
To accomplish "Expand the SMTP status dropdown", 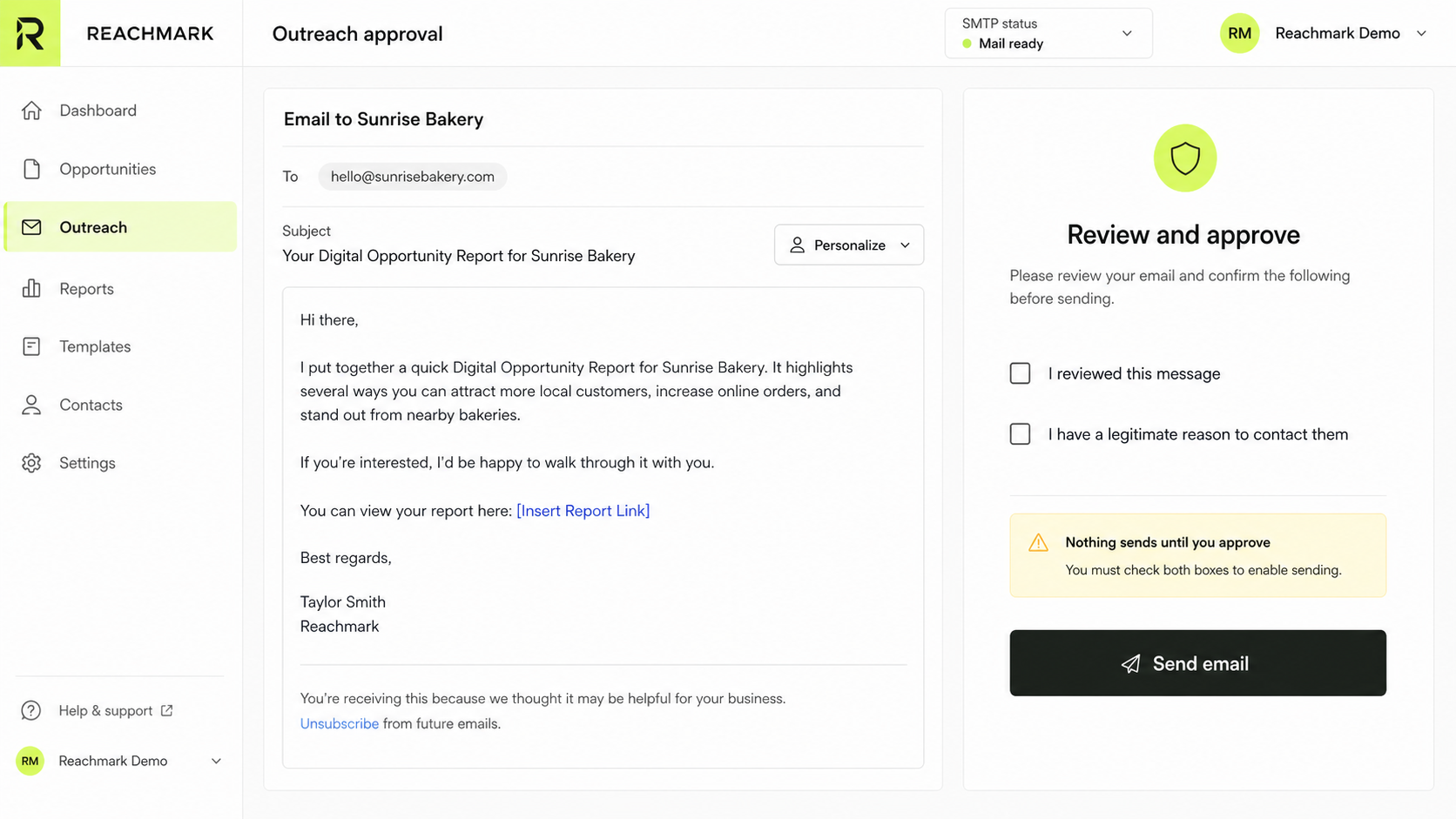I will pos(1048,33).
